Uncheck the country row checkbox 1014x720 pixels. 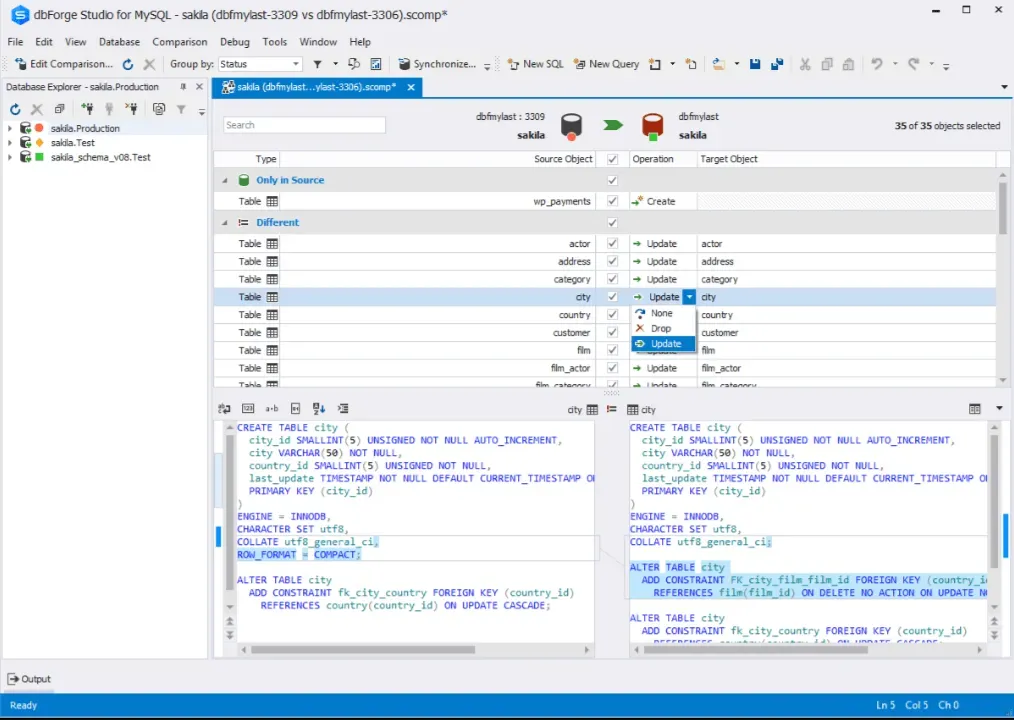[612, 314]
